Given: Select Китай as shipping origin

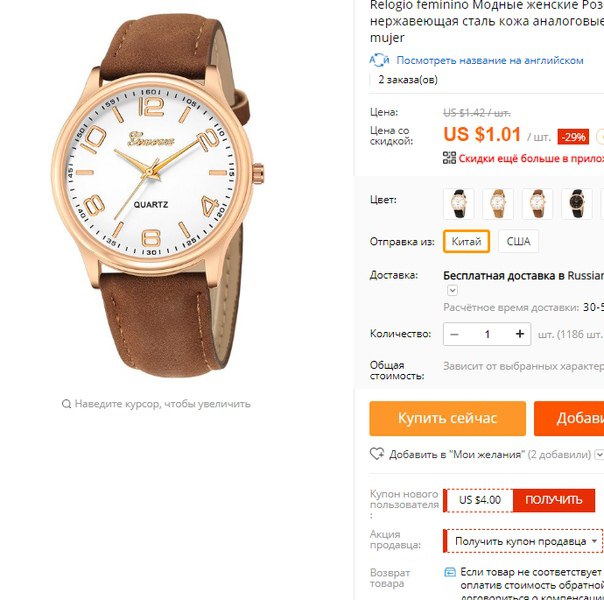Looking at the screenshot, I should pyautogui.click(x=466, y=241).
